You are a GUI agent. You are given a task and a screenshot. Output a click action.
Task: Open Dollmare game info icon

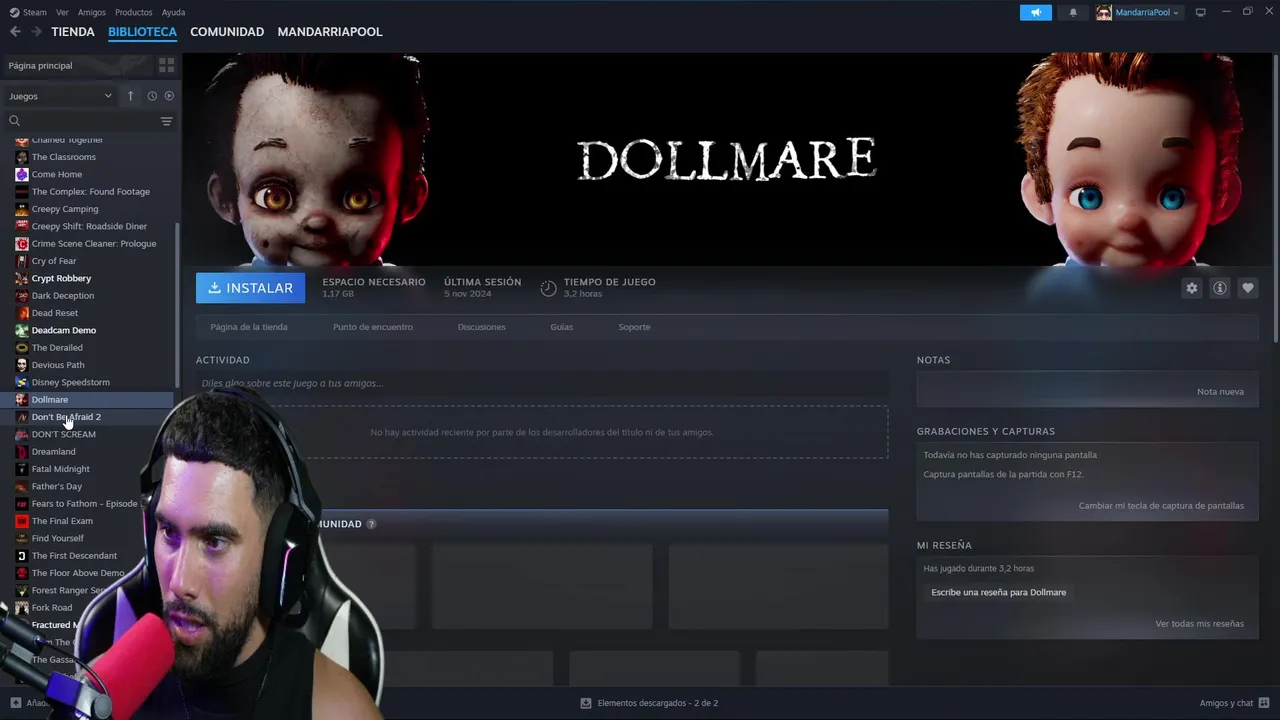coord(1219,288)
